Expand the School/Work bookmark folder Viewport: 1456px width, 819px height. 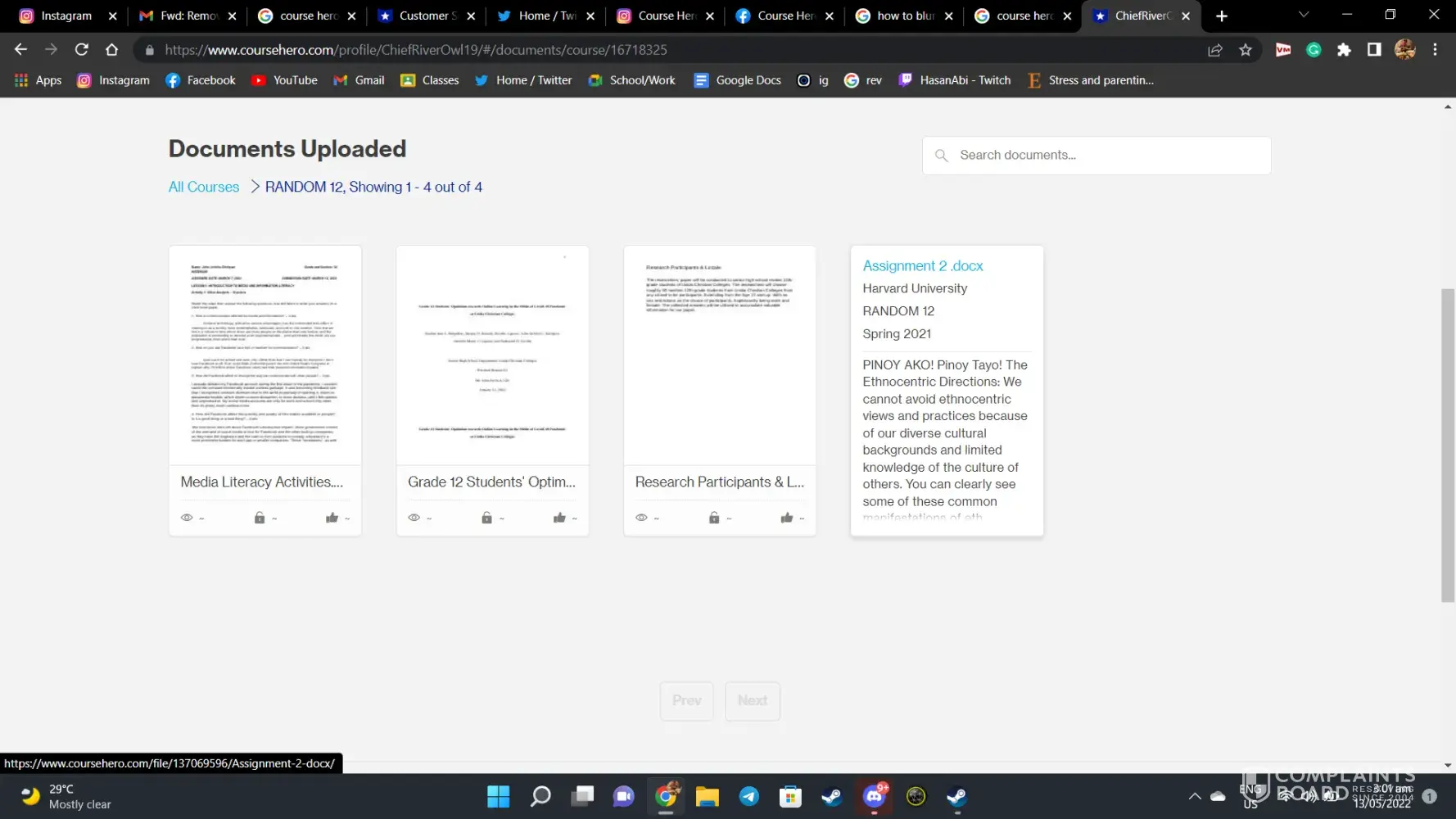pyautogui.click(x=632, y=80)
